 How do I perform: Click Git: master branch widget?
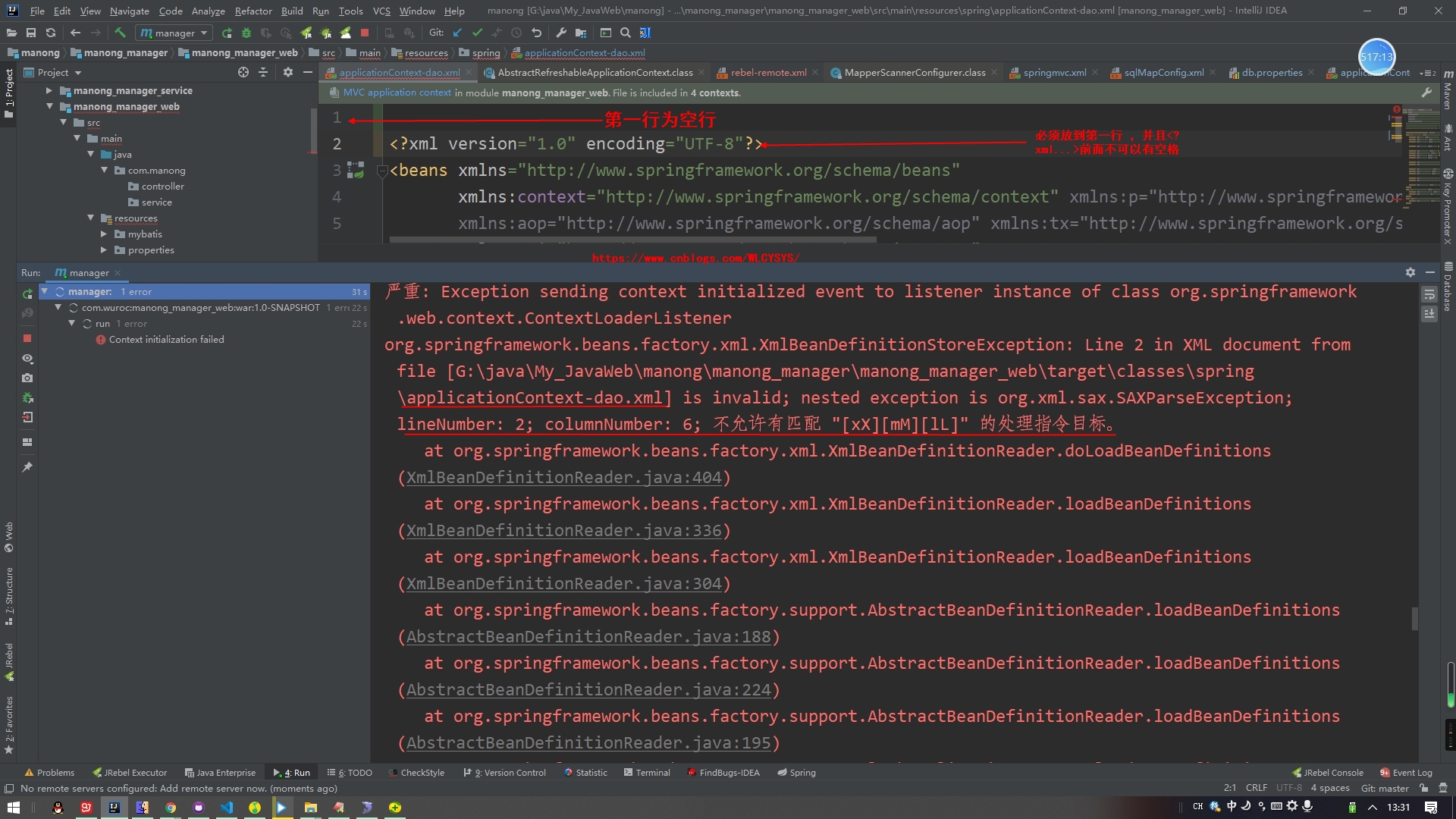coord(1384,788)
